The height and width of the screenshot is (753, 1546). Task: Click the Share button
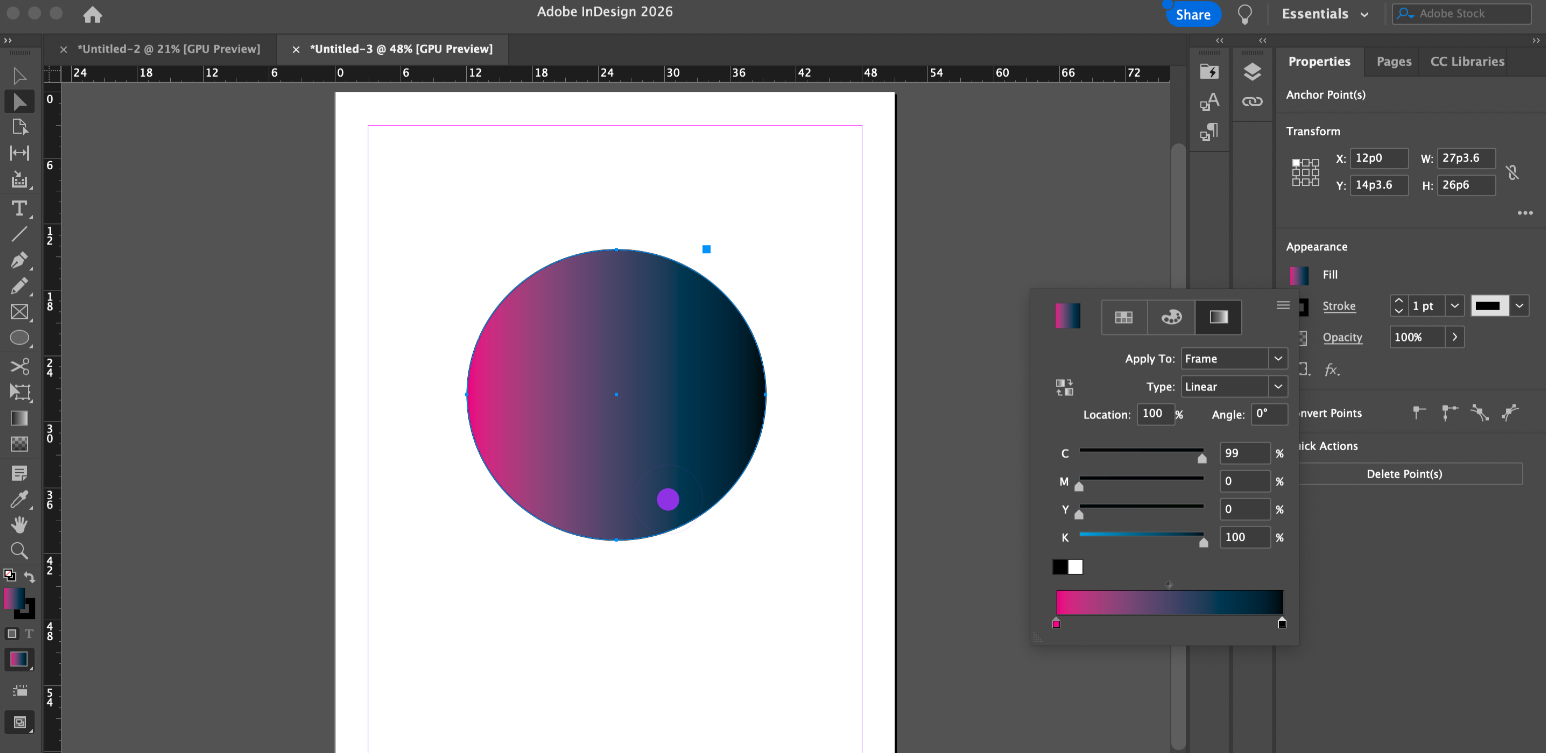coord(1193,14)
